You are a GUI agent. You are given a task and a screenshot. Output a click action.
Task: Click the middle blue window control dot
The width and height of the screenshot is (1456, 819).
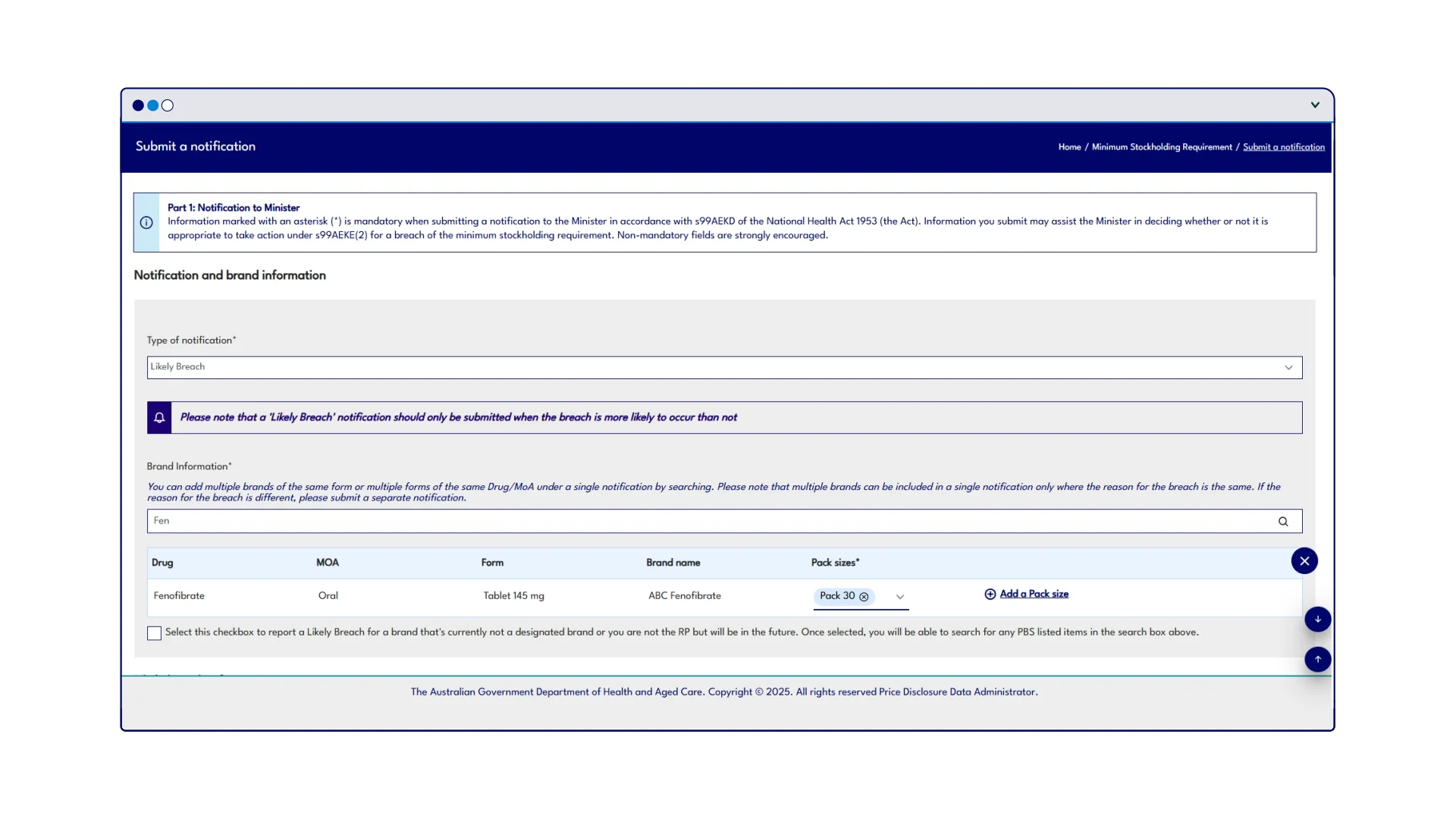tap(152, 105)
